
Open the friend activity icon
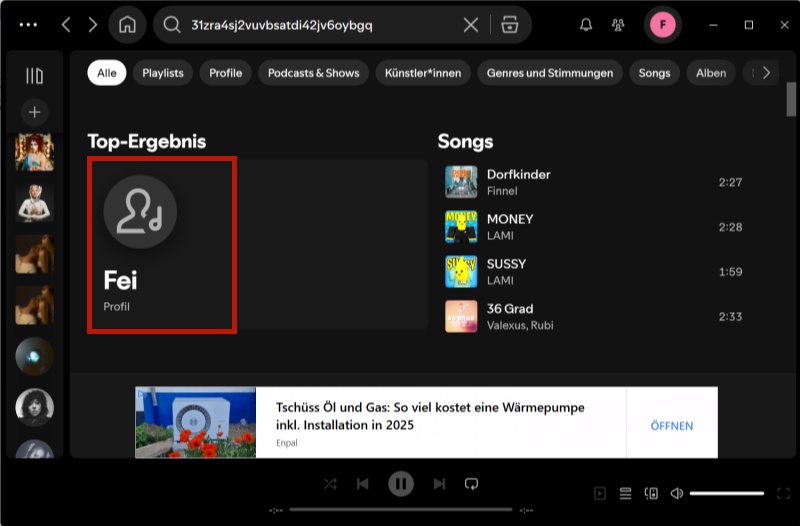[x=618, y=25]
